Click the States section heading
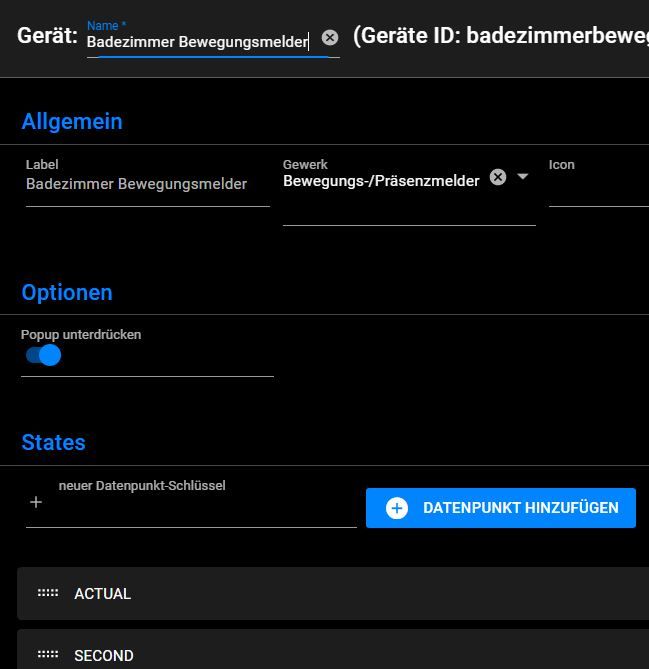 pyautogui.click(x=54, y=443)
